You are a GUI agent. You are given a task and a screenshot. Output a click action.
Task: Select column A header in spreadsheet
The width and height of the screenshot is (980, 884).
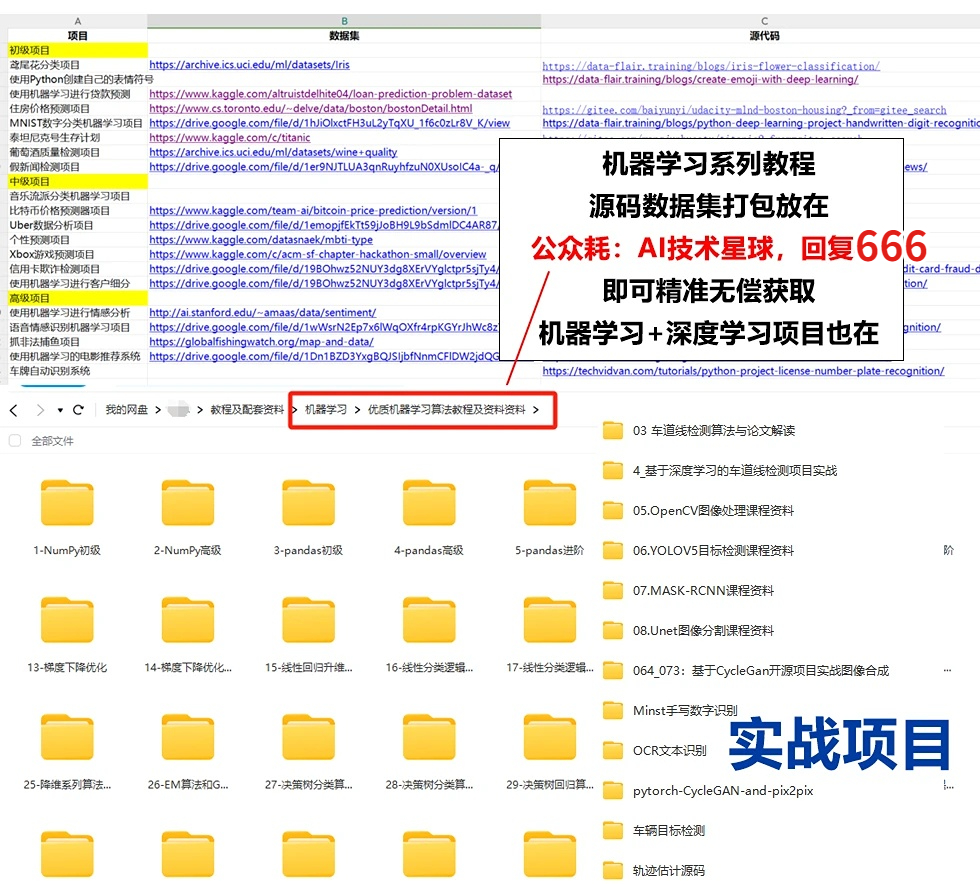click(x=78, y=21)
